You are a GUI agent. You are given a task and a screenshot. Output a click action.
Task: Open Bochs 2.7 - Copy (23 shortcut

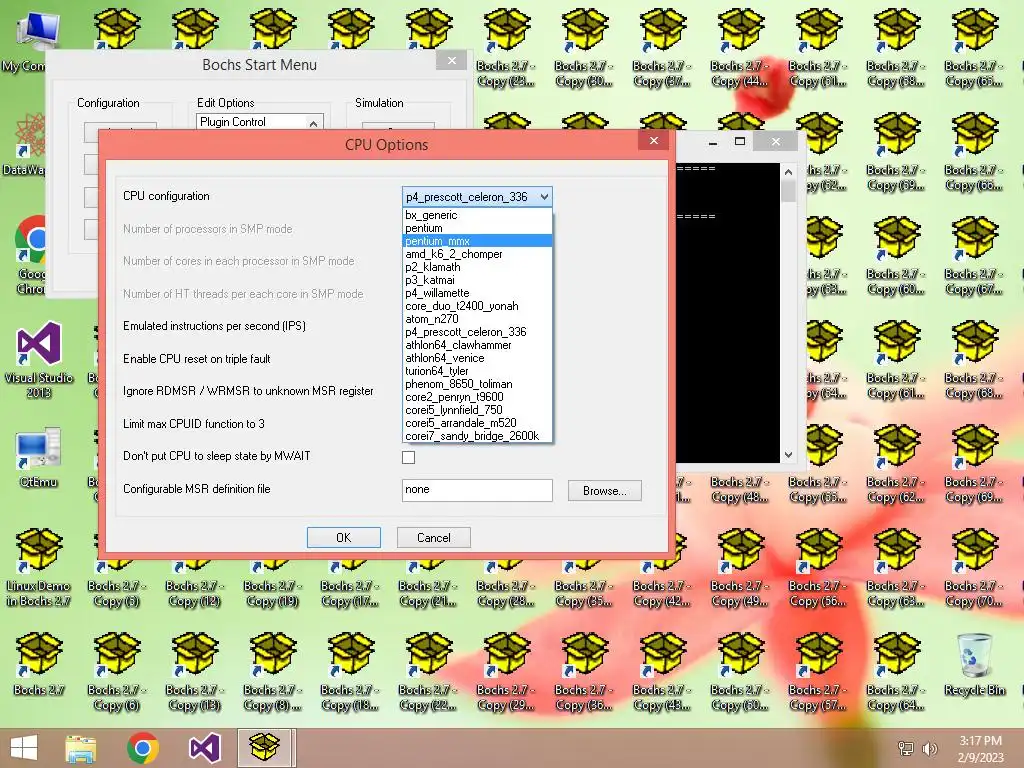(506, 47)
